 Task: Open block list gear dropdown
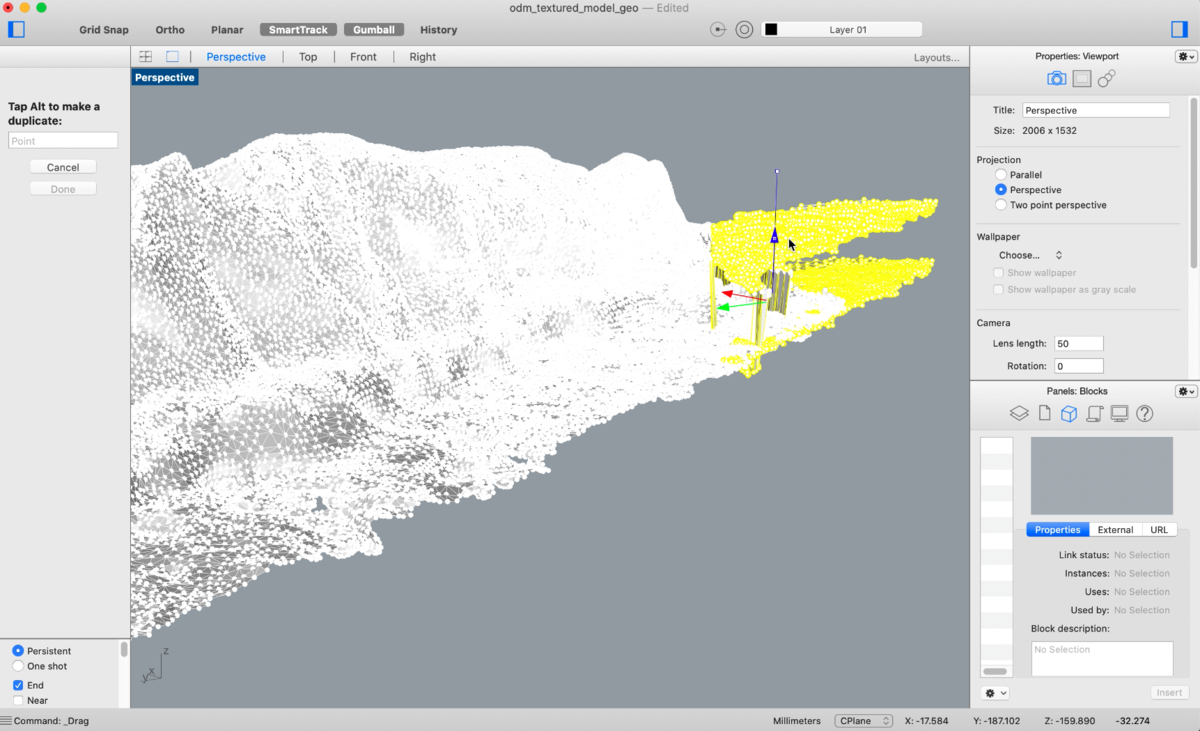click(x=996, y=693)
